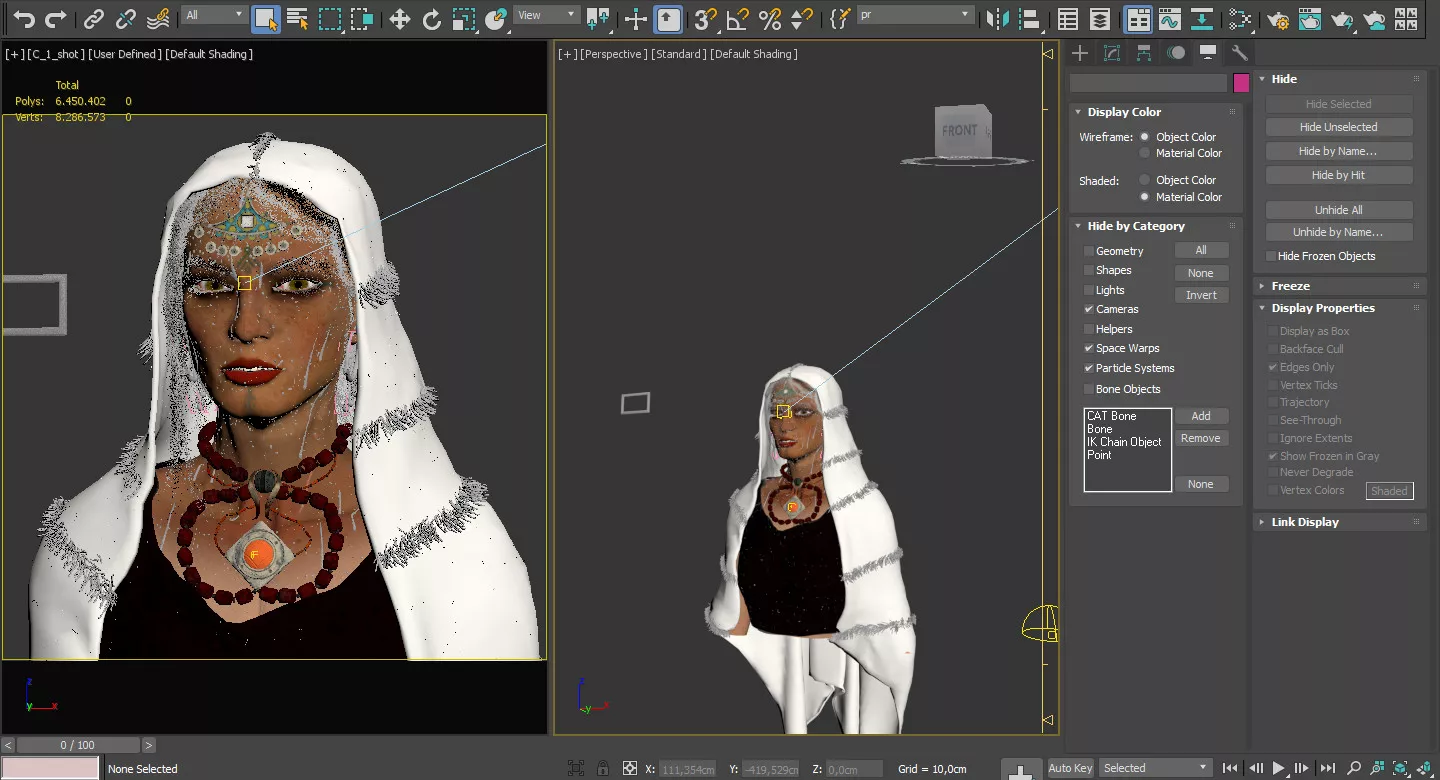Open the Render Setup teapot icon
This screenshot has width=1440, height=780.
pos(1277,18)
